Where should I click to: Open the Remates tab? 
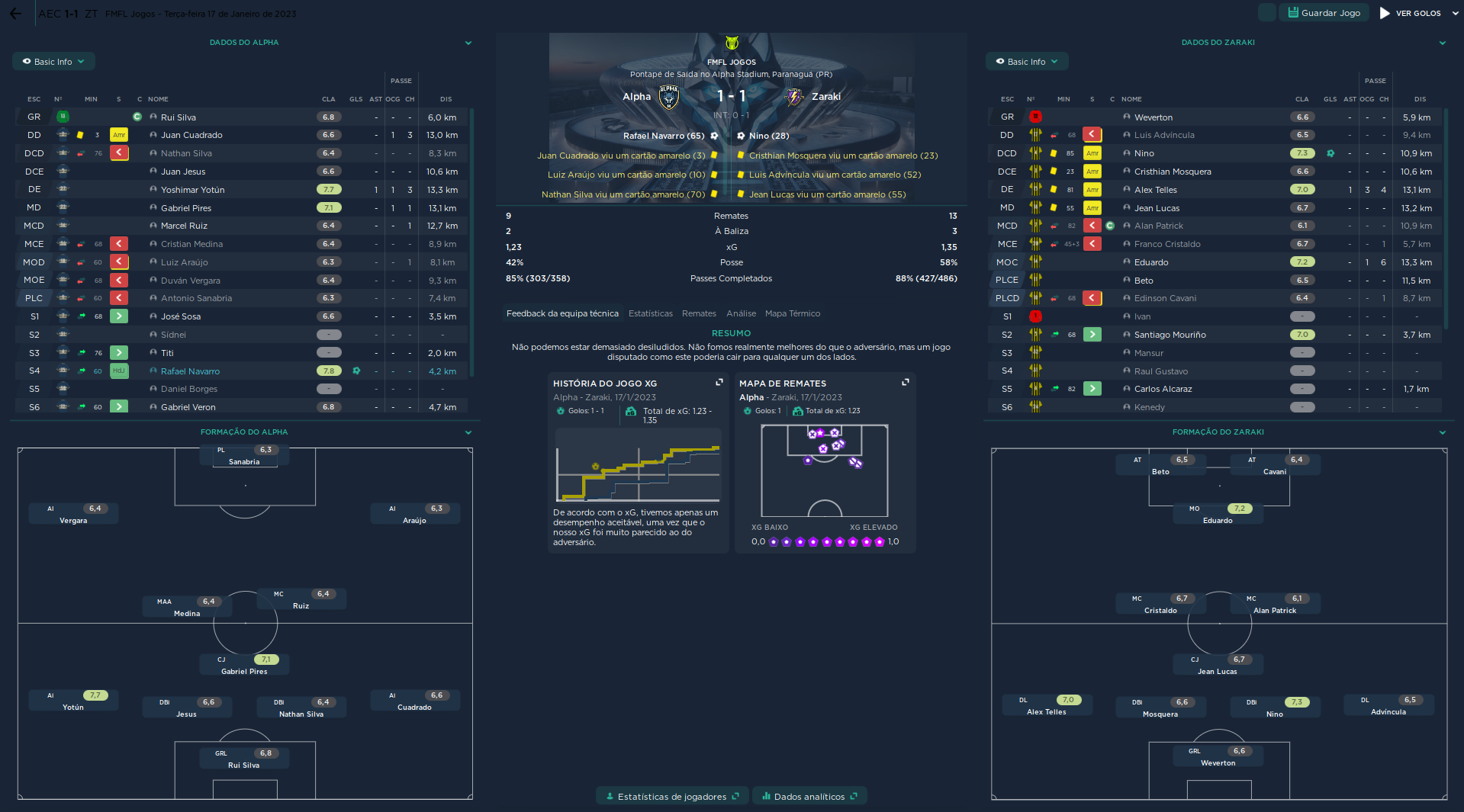click(x=699, y=313)
